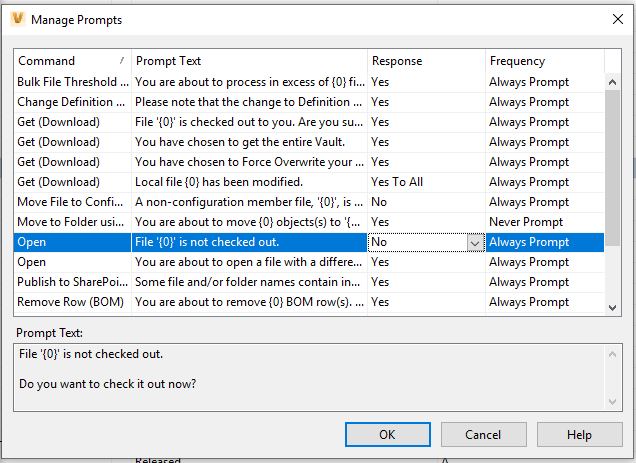Click the Prompt Text column header
This screenshot has height=463, width=636.
(249, 61)
